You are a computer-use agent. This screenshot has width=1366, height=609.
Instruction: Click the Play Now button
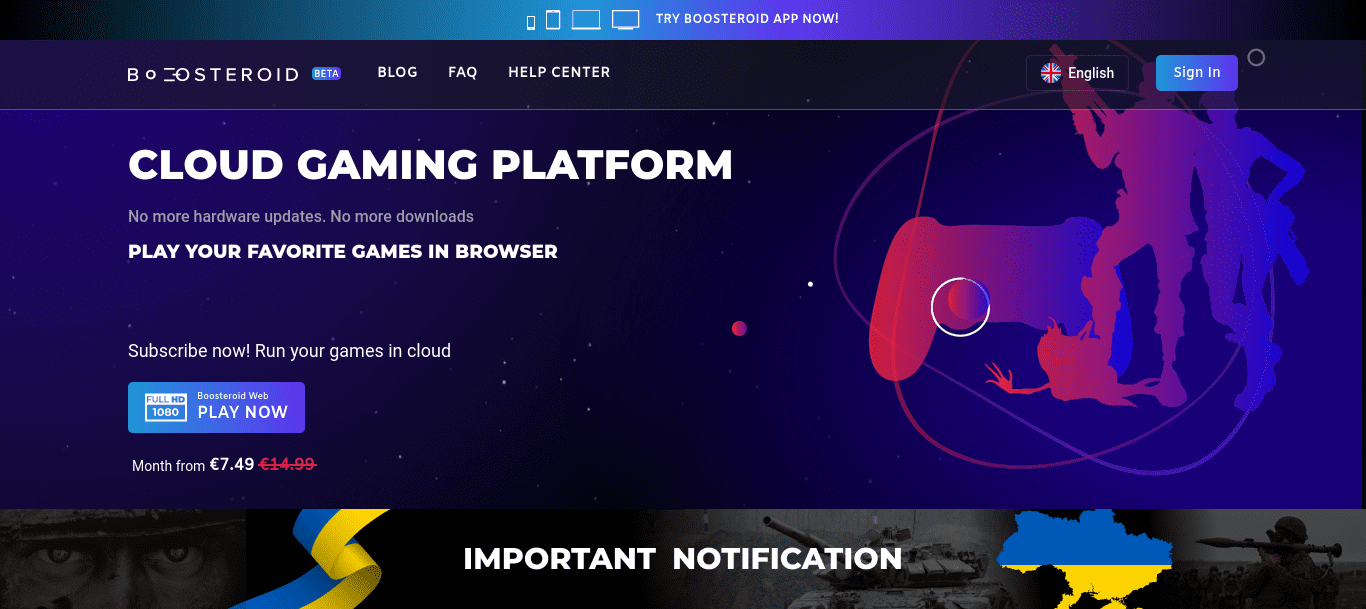(216, 407)
